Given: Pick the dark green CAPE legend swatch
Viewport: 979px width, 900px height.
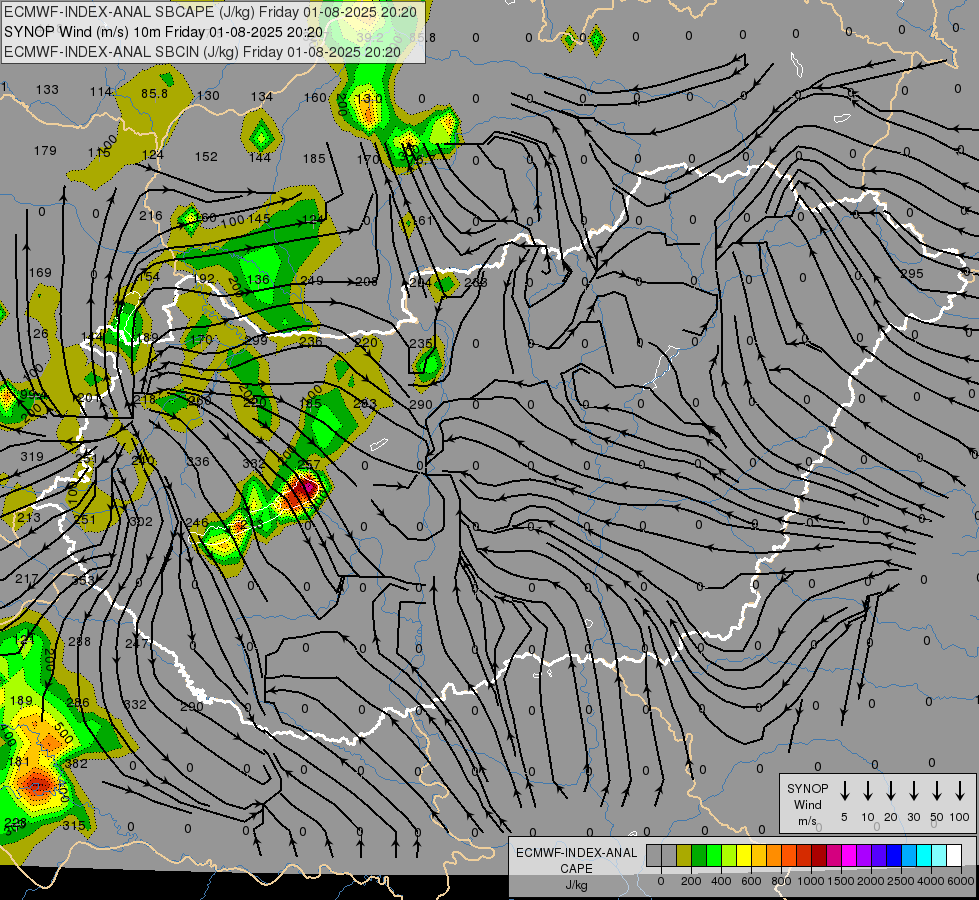Looking at the screenshot, I should [699, 855].
